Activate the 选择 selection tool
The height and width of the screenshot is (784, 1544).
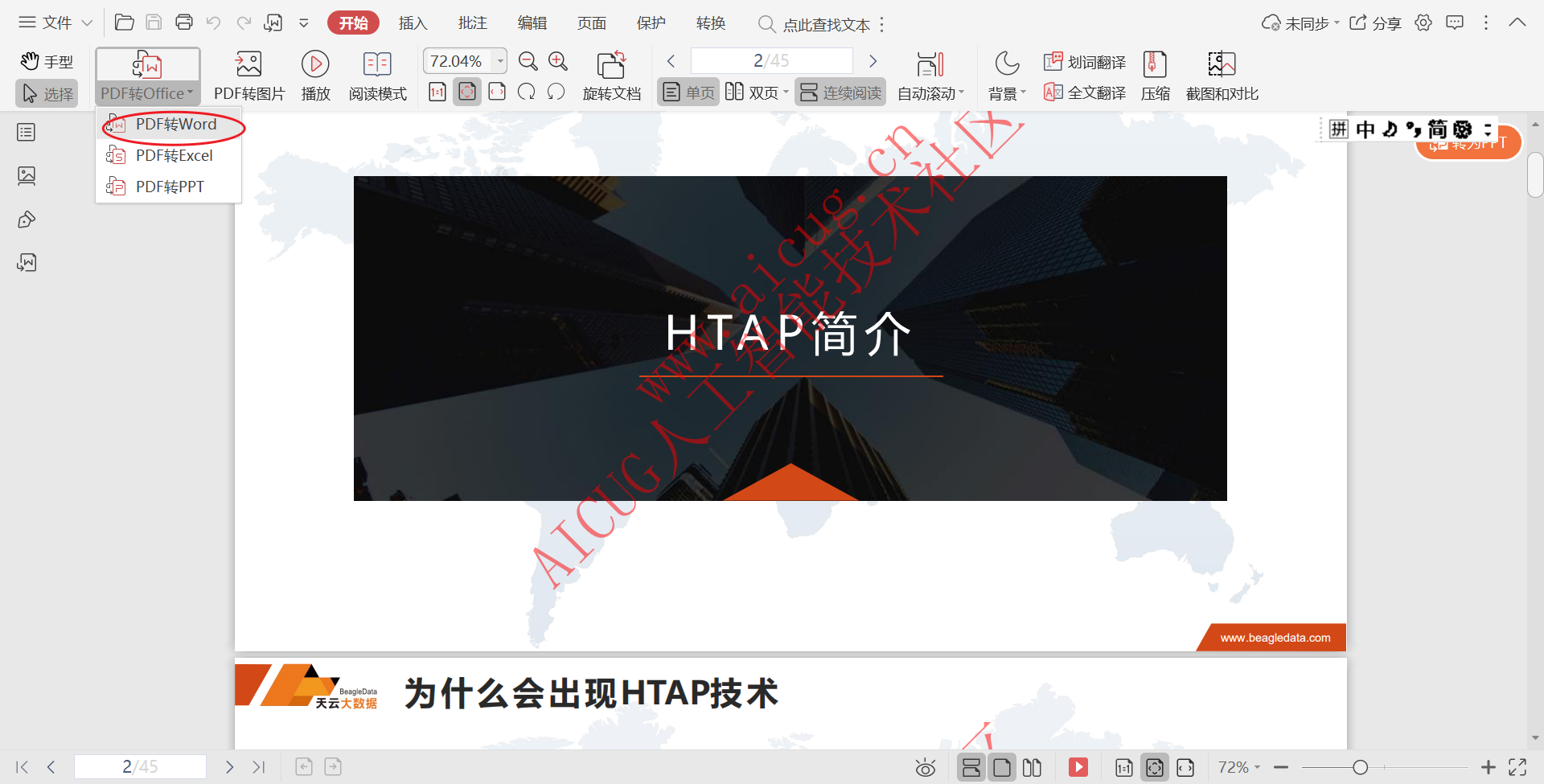tap(46, 93)
